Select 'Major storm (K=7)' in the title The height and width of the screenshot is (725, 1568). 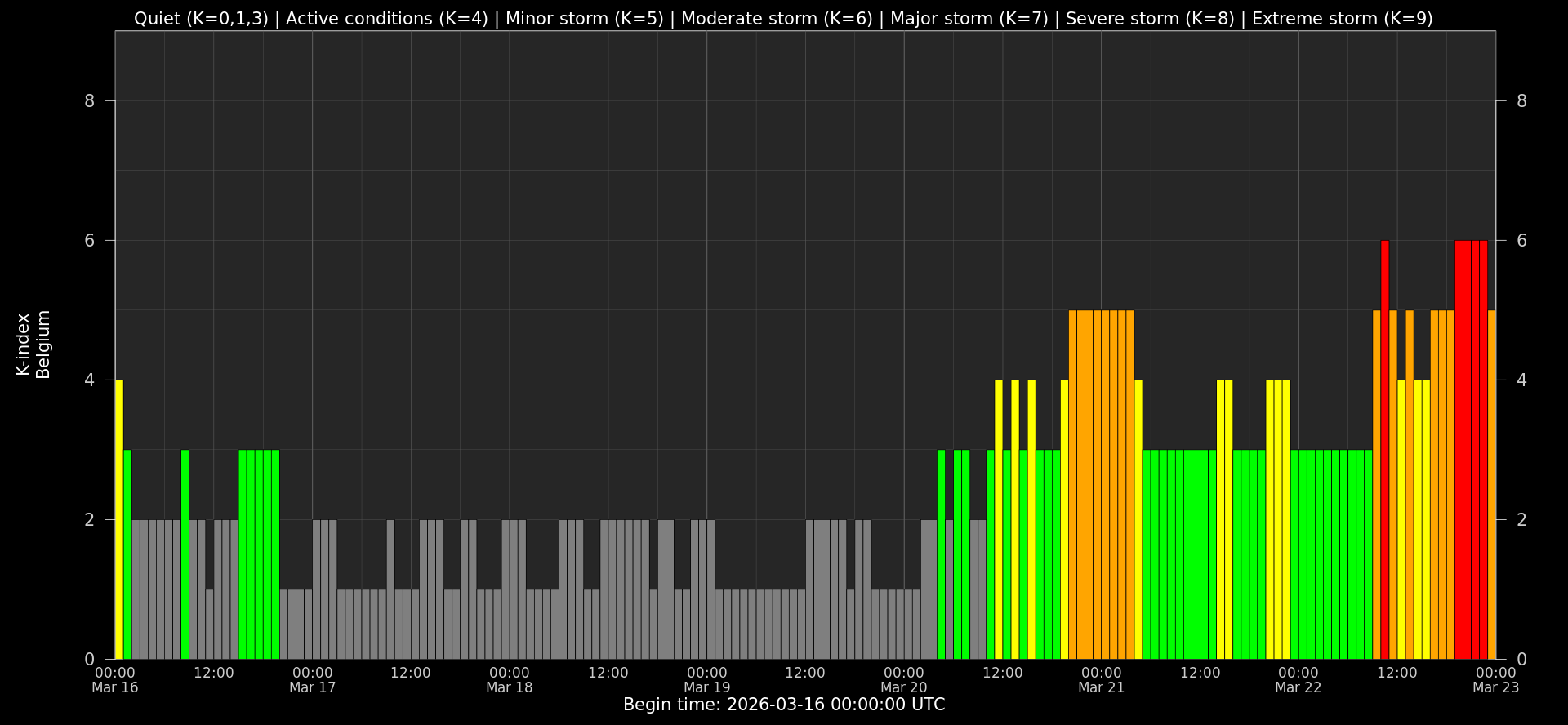[969, 19]
